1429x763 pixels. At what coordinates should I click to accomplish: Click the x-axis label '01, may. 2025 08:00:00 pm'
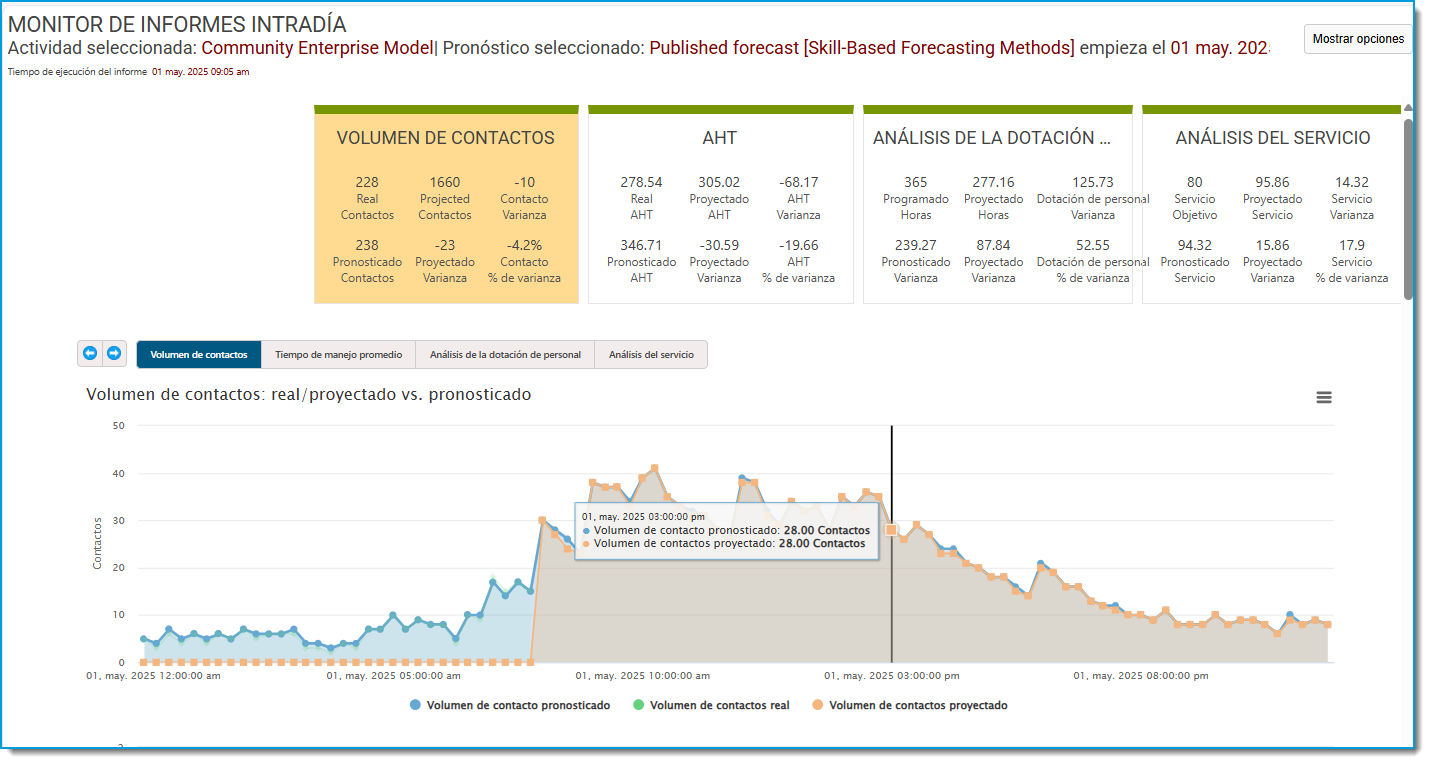point(1141,675)
